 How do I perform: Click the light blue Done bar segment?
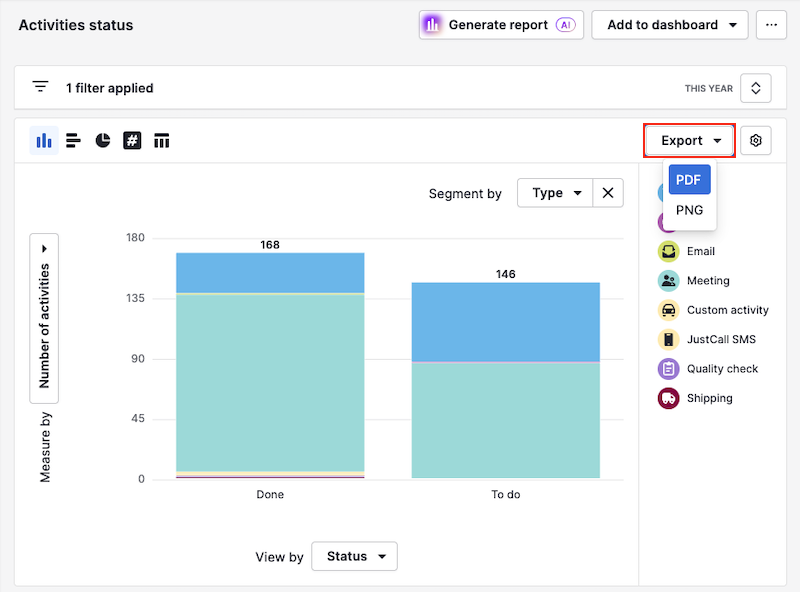point(270,272)
